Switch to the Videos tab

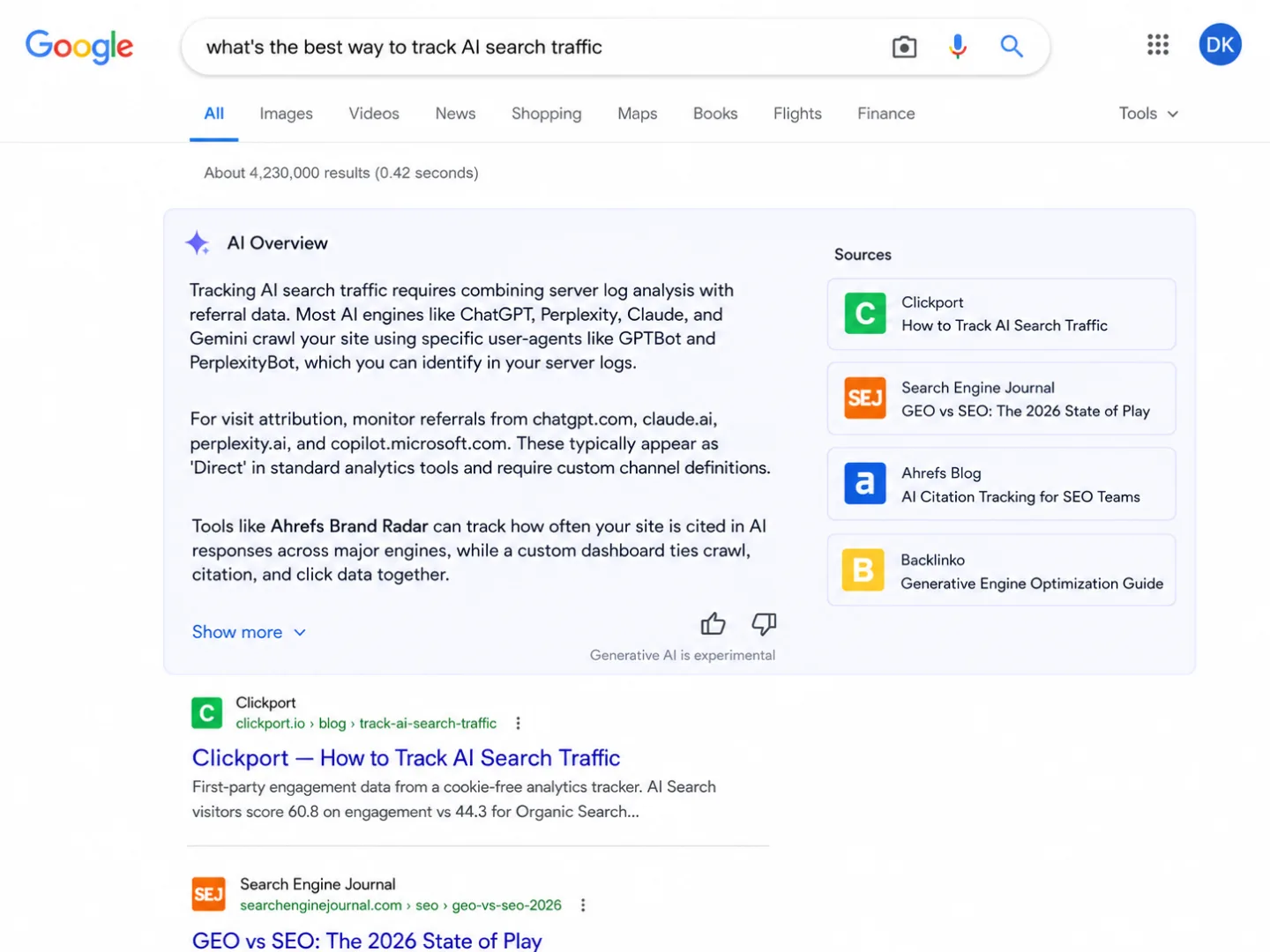click(374, 114)
